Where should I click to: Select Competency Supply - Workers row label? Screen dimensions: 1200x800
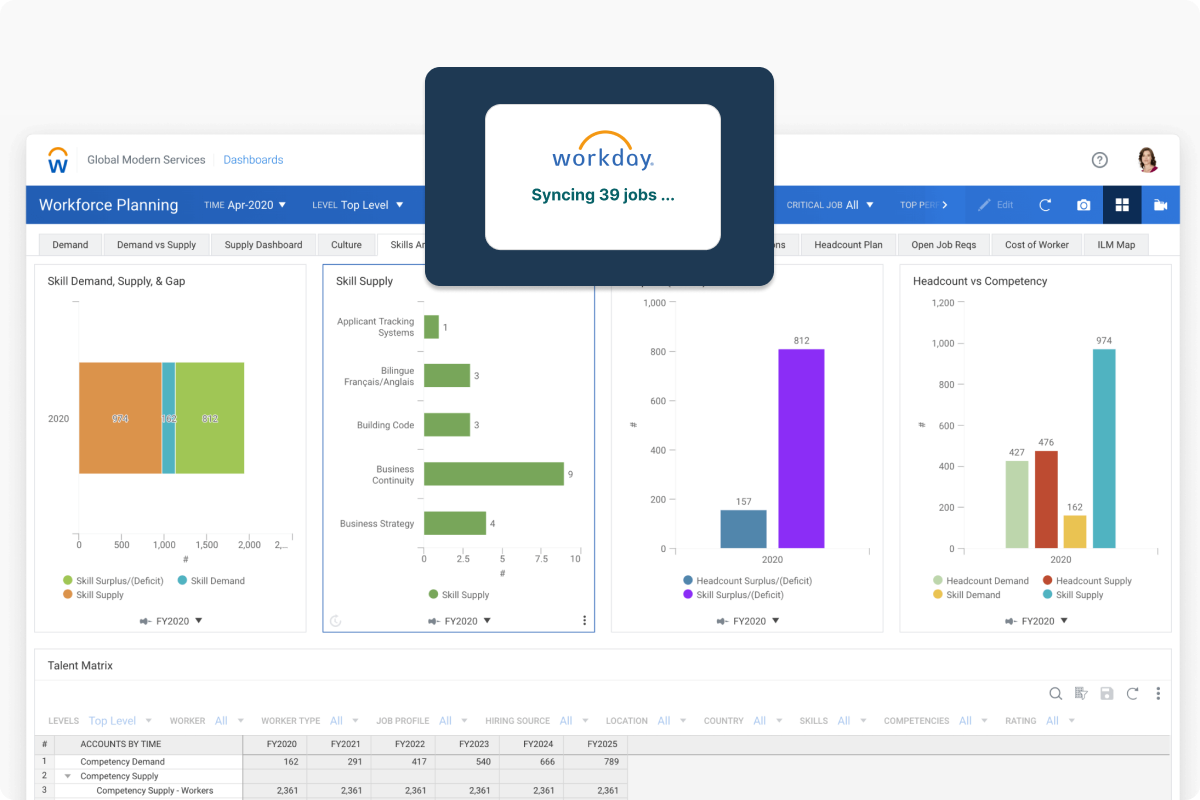coord(154,791)
